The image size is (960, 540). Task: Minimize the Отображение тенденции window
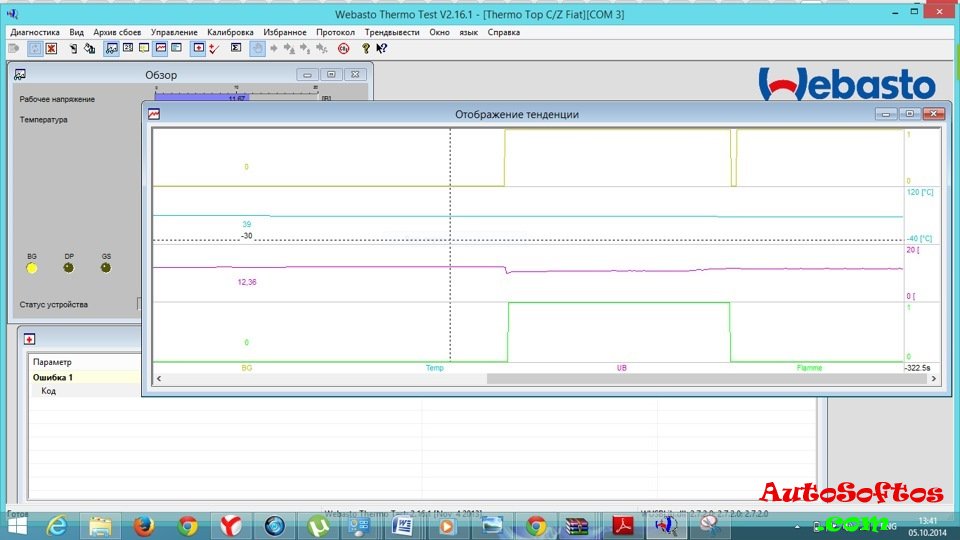885,114
